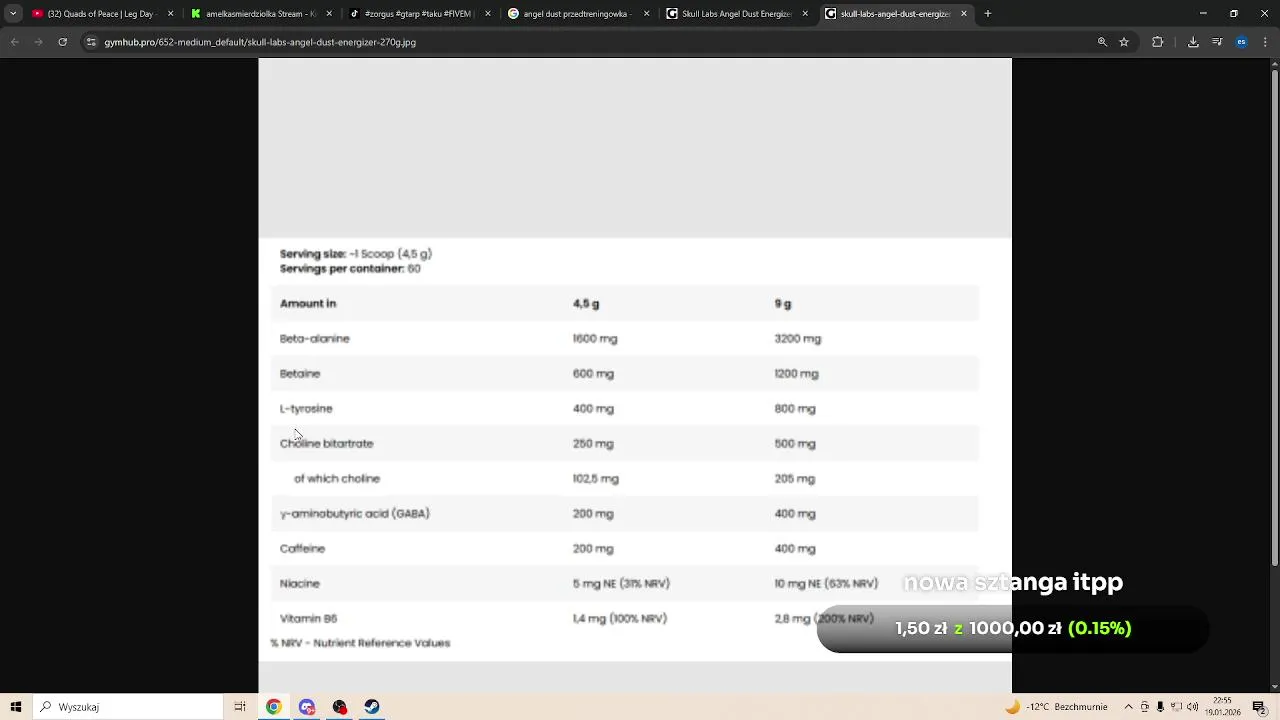The image size is (1280, 720).
Task: Click the 'Beta-alanine' ingredient text
Action: click(314, 339)
